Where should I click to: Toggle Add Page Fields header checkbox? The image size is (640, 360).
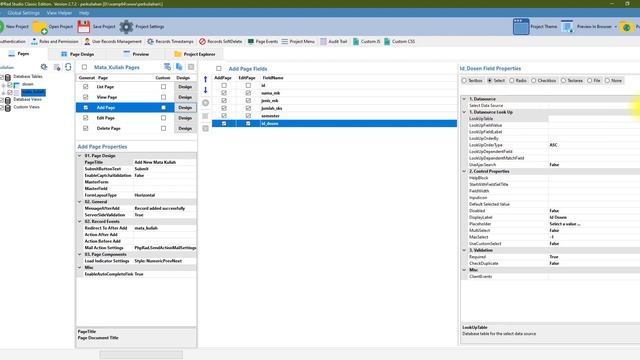click(219, 69)
